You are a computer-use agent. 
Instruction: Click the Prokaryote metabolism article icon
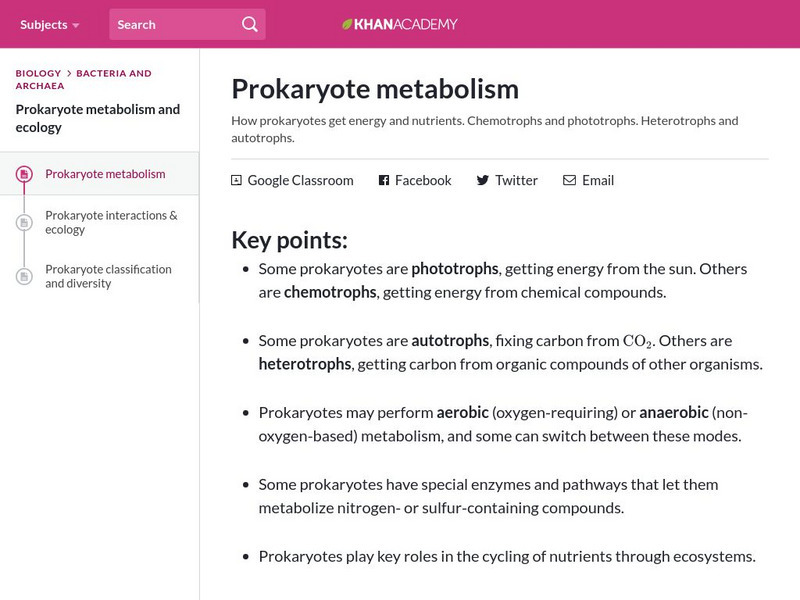[24, 175]
